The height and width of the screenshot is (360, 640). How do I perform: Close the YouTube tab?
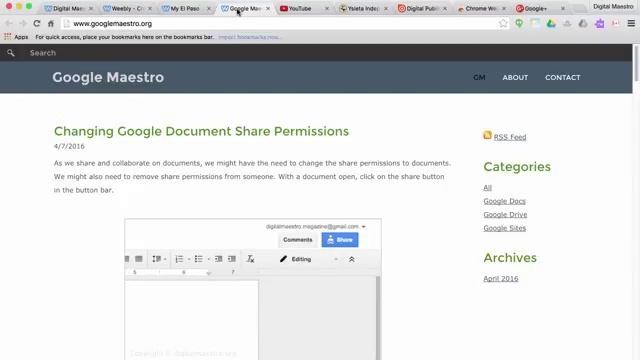327,8
